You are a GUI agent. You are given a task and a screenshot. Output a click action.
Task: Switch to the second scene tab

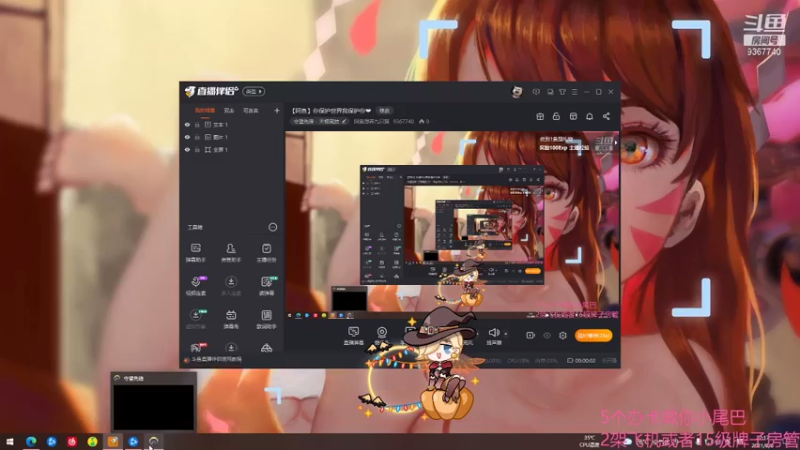[x=229, y=110]
